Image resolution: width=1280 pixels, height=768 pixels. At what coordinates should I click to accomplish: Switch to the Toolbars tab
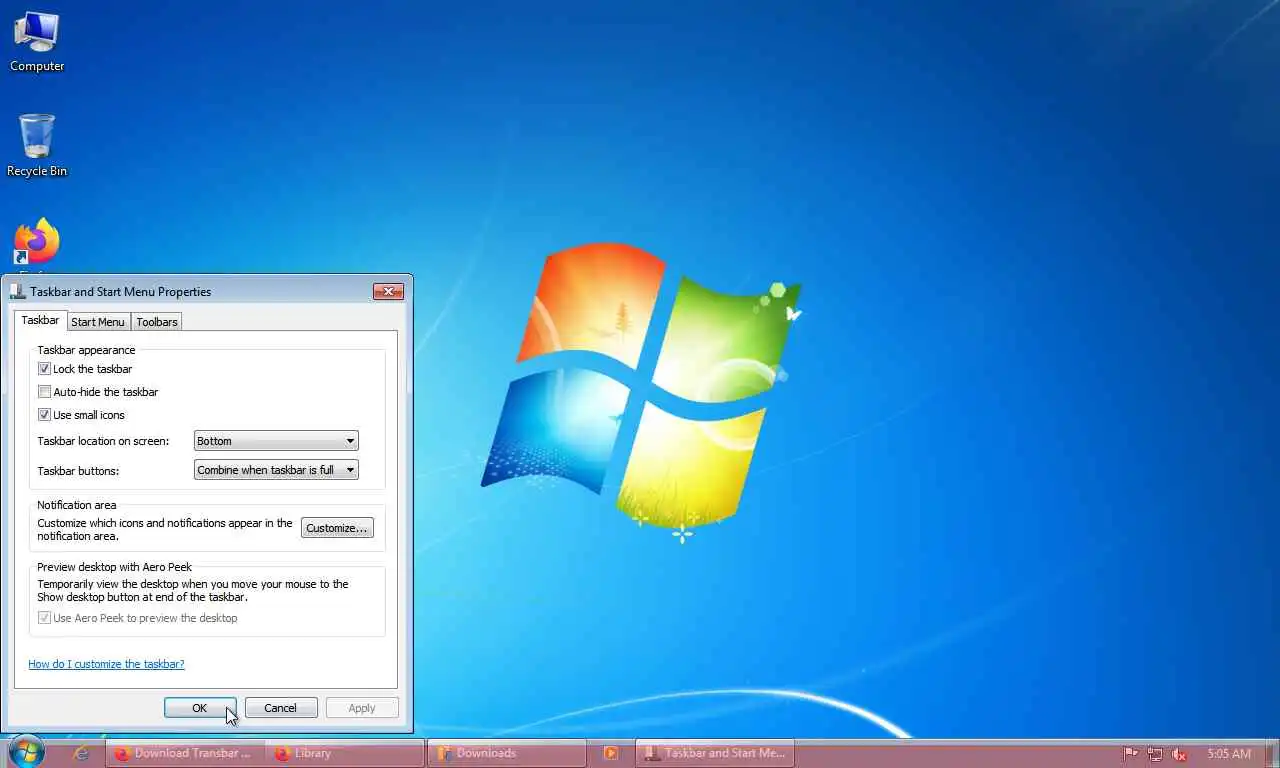click(157, 322)
